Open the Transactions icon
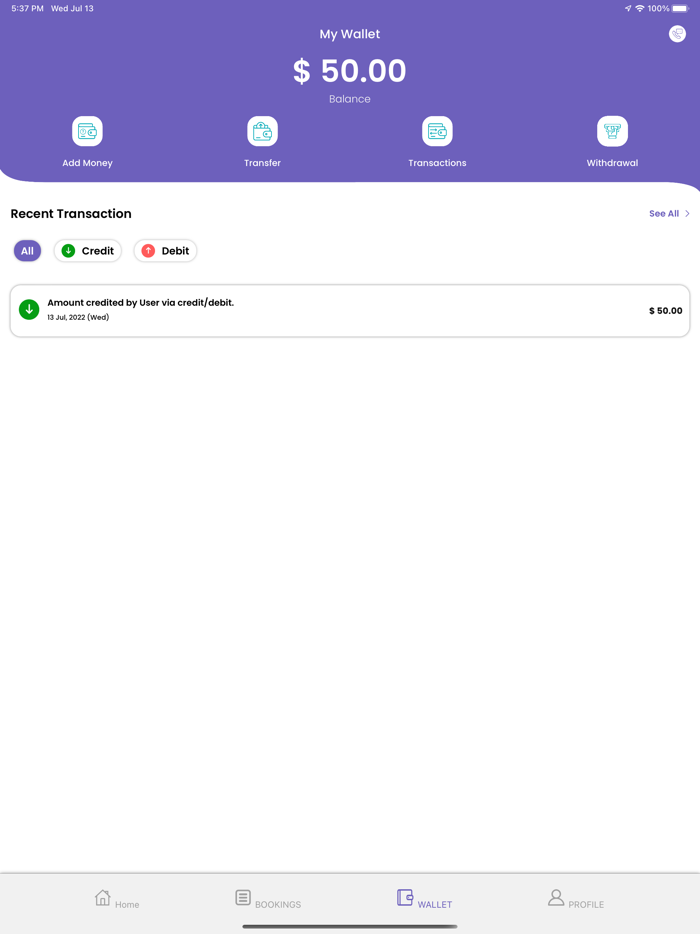This screenshot has height=934, width=700. (x=437, y=131)
